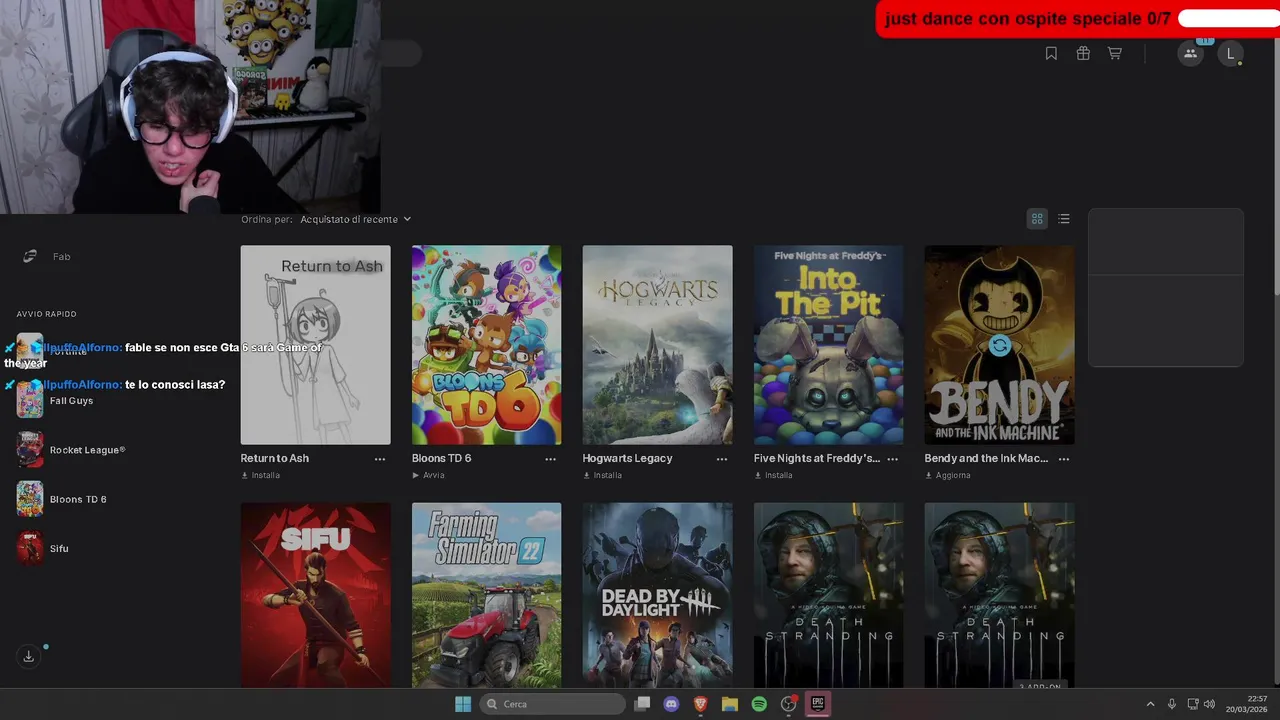Click the Rocket League sidebar icon
This screenshot has width=1280, height=720.
tap(30, 450)
